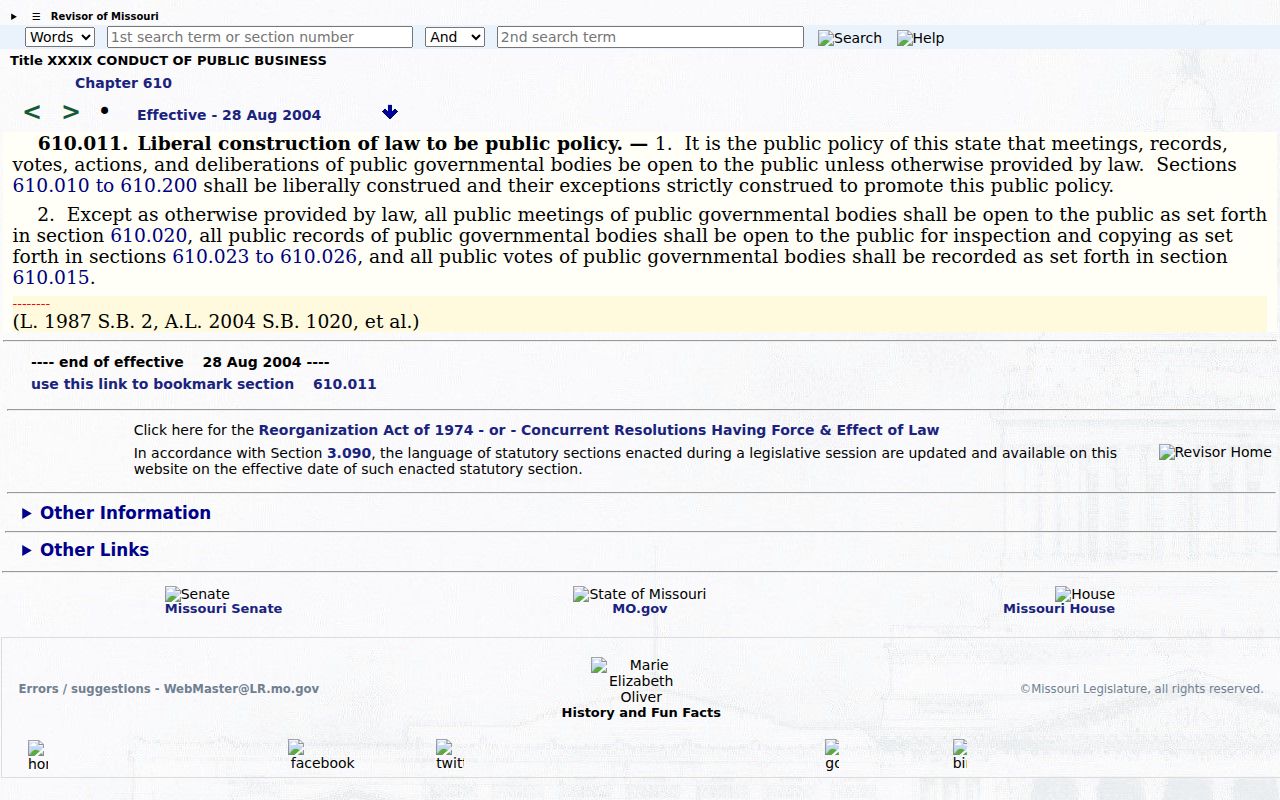The width and height of the screenshot is (1280, 800).
Task: Open the Help image button
Action: point(920,38)
